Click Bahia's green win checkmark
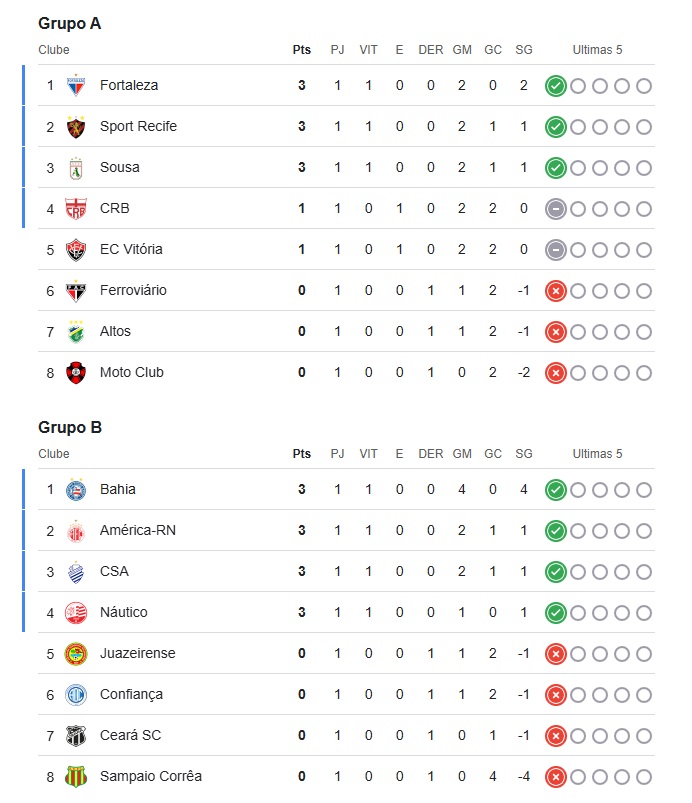Screen dimensions: 692x803 [556, 490]
